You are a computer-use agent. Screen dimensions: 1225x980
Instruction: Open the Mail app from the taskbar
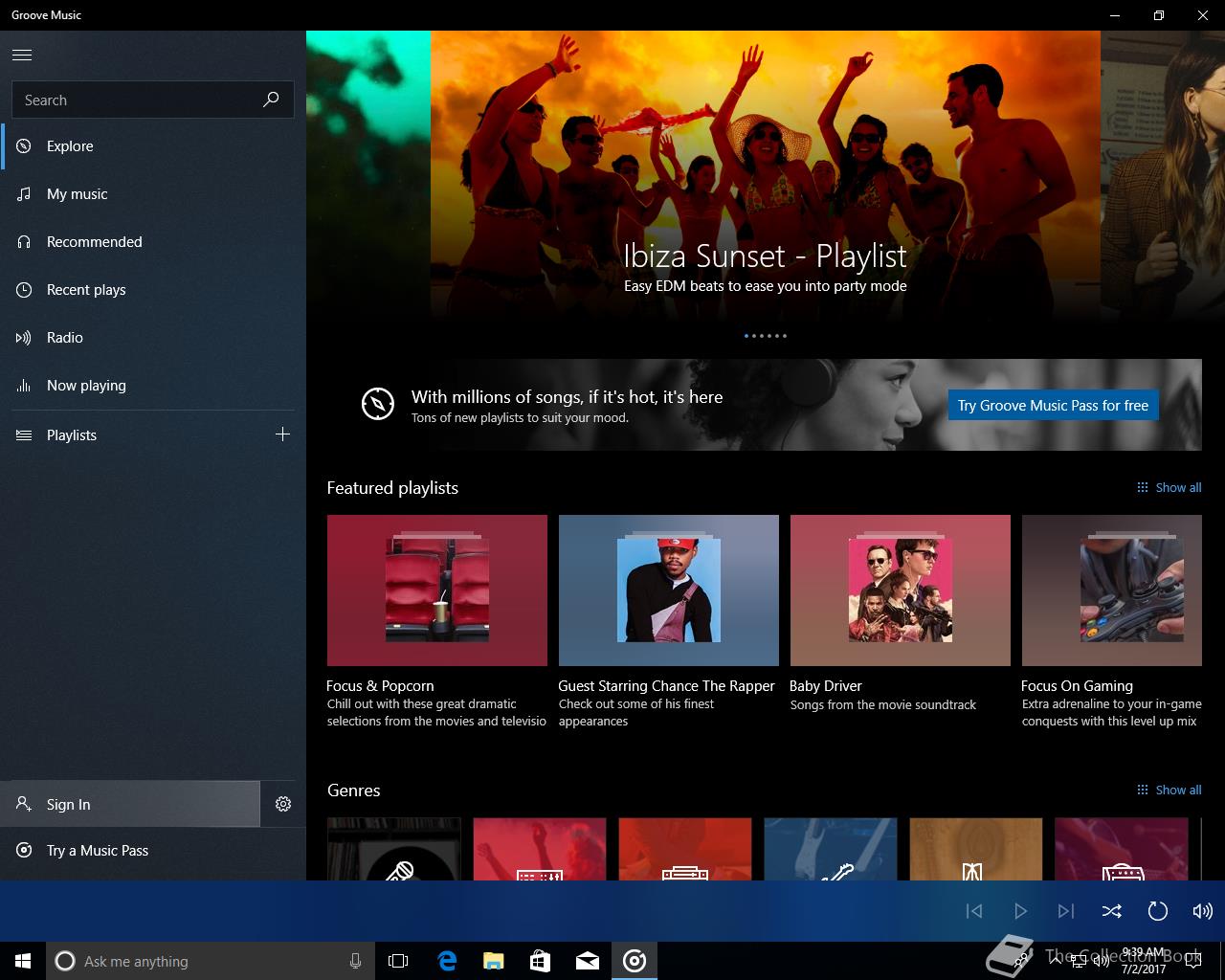588,961
